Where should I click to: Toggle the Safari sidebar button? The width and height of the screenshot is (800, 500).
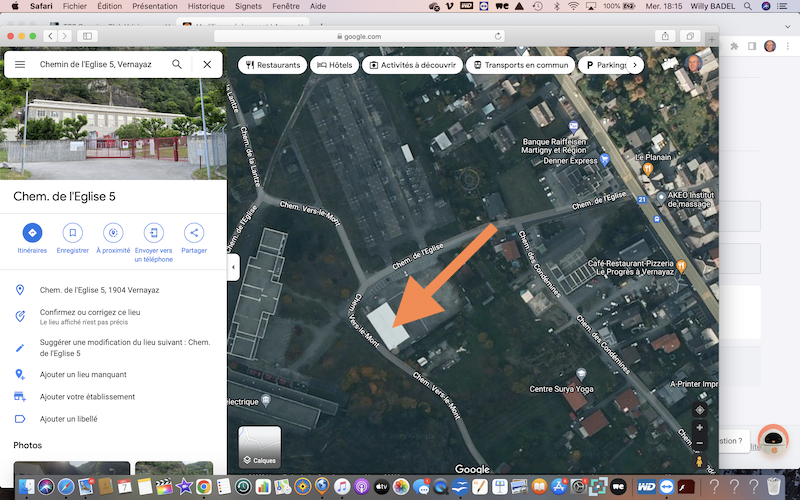pos(87,36)
